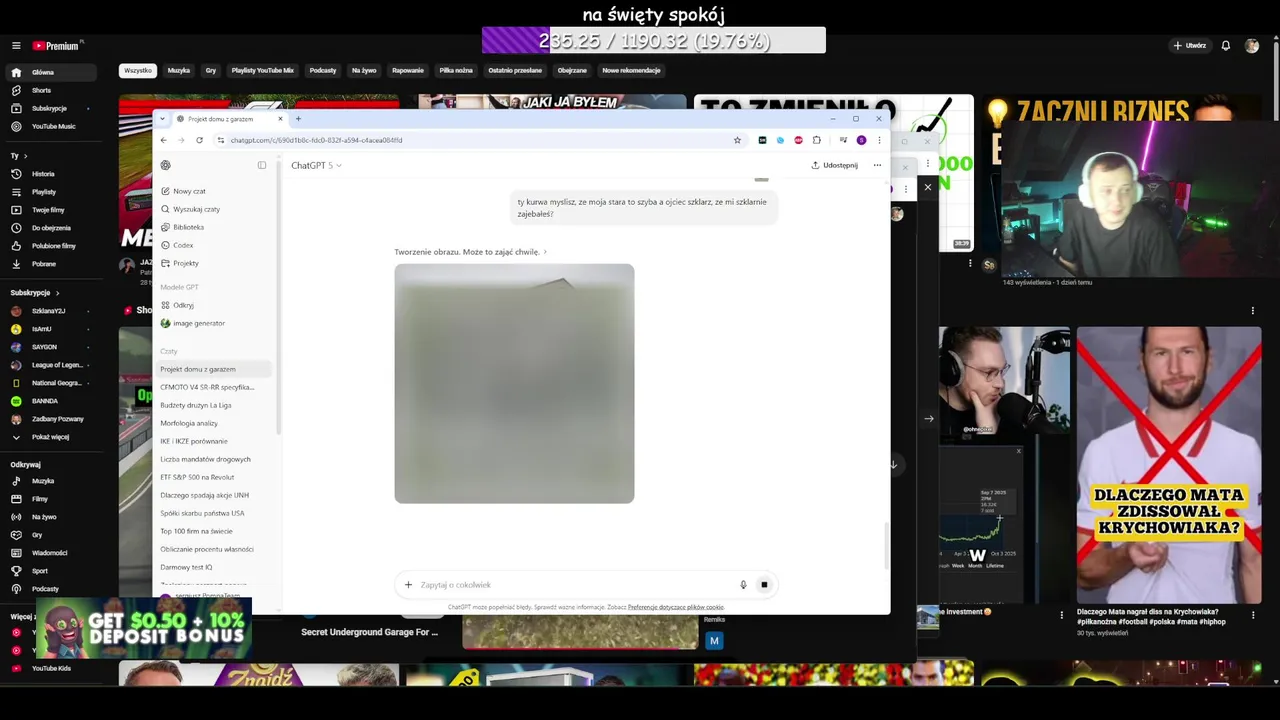Image resolution: width=1280 pixels, height=720 pixels.
Task: Select the Muzyka filter chip
Action: coord(179,70)
